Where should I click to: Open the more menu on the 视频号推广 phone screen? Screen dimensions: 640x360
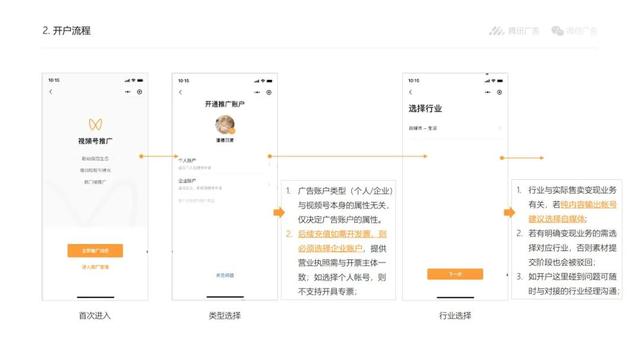tap(128, 92)
